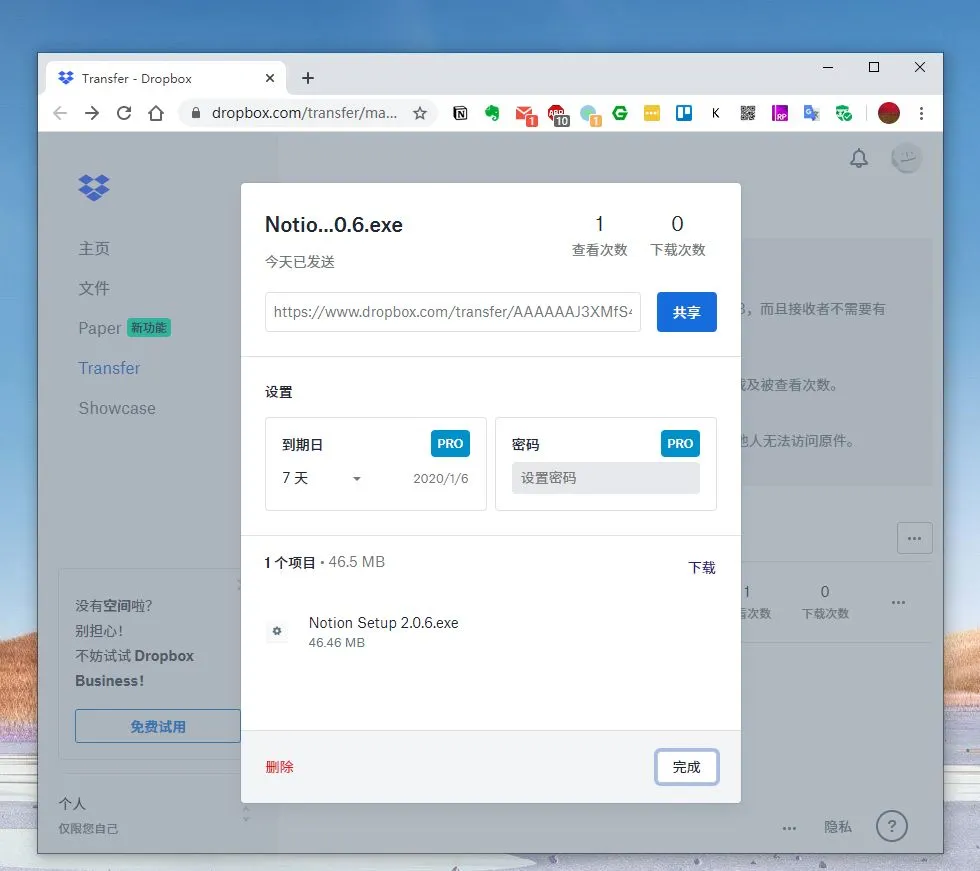The height and width of the screenshot is (871, 980).
Task: Bookmark this page with the star icon
Action: coord(420,113)
